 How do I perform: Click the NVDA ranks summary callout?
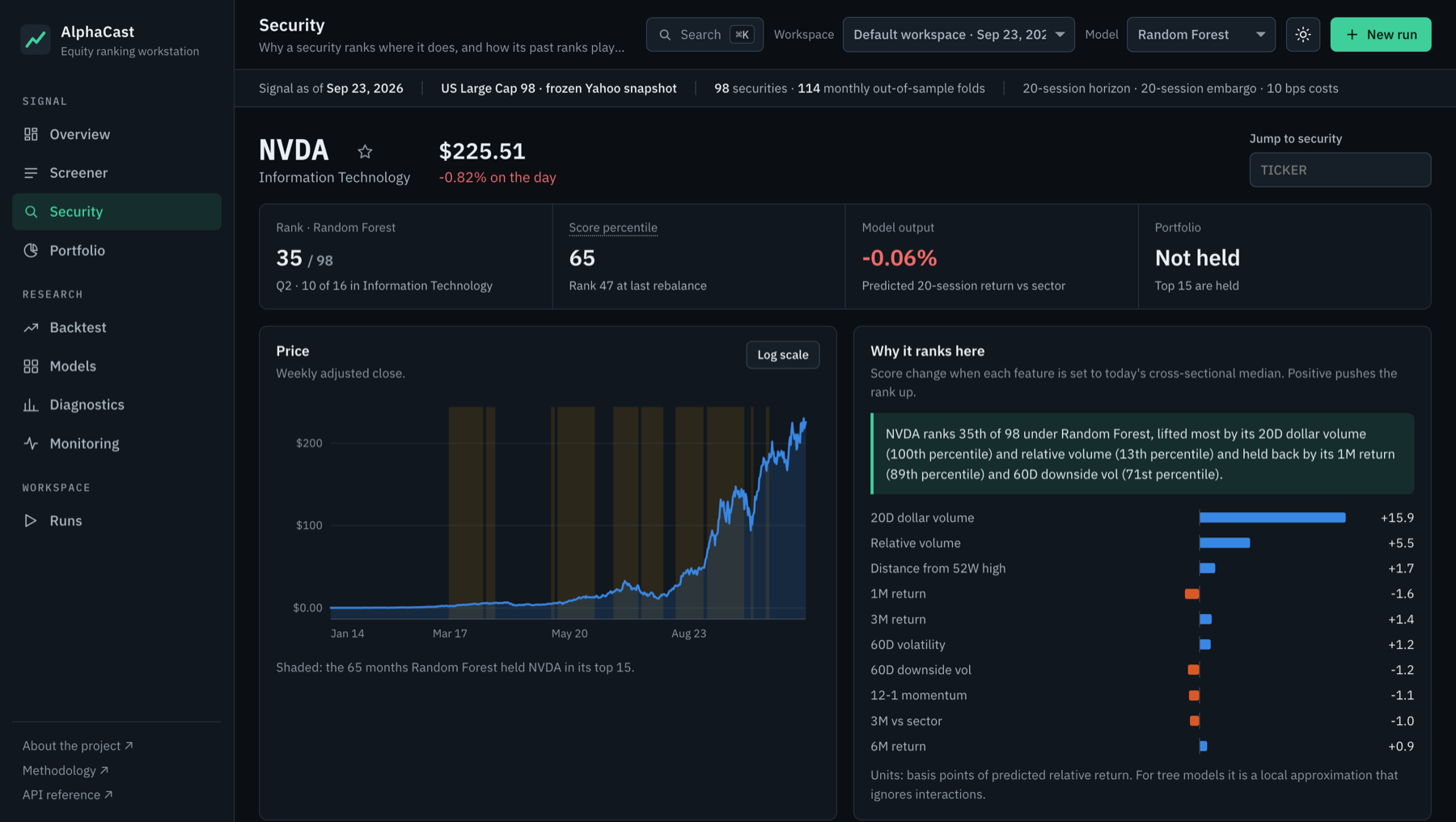pos(1142,454)
